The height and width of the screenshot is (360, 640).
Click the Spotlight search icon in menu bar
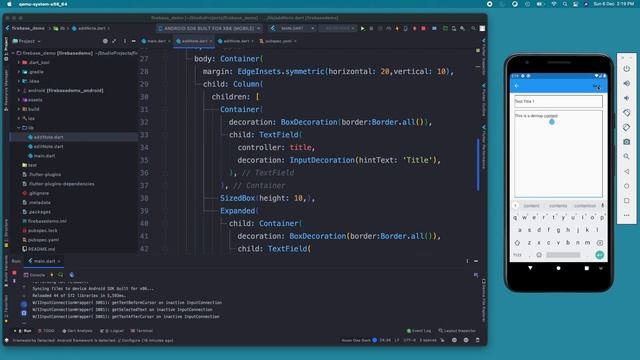(x=564, y=4)
